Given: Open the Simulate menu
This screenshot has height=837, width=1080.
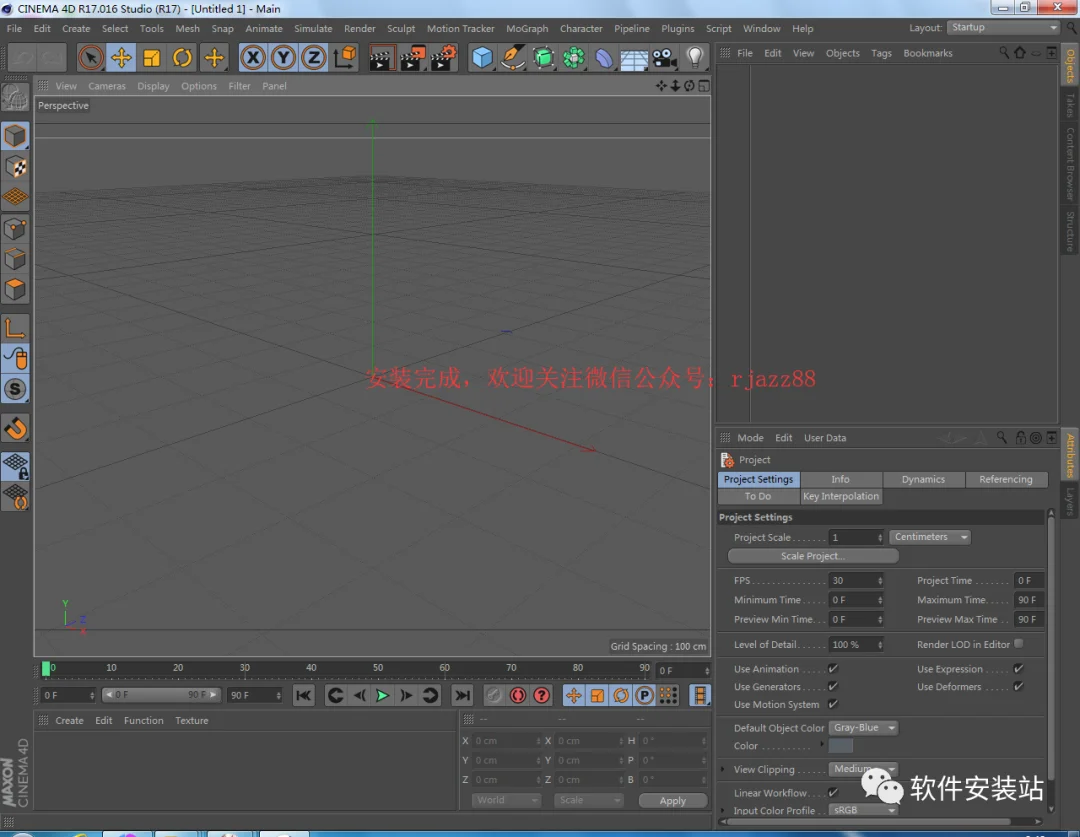Looking at the screenshot, I should (313, 28).
